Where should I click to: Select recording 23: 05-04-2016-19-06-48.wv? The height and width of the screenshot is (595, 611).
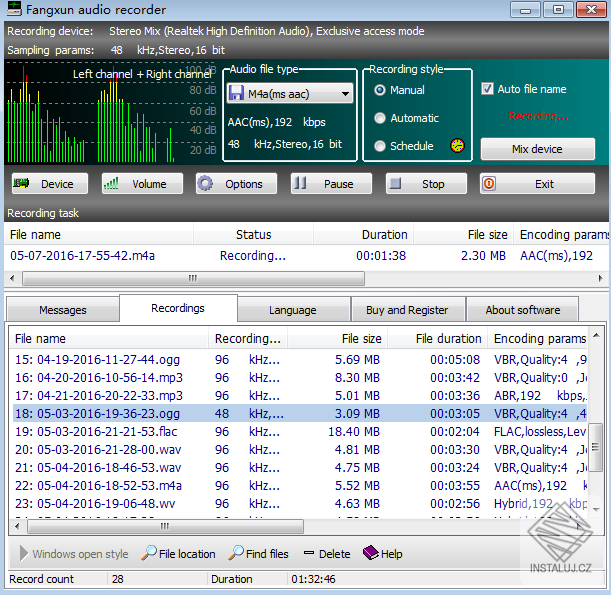tap(300, 503)
